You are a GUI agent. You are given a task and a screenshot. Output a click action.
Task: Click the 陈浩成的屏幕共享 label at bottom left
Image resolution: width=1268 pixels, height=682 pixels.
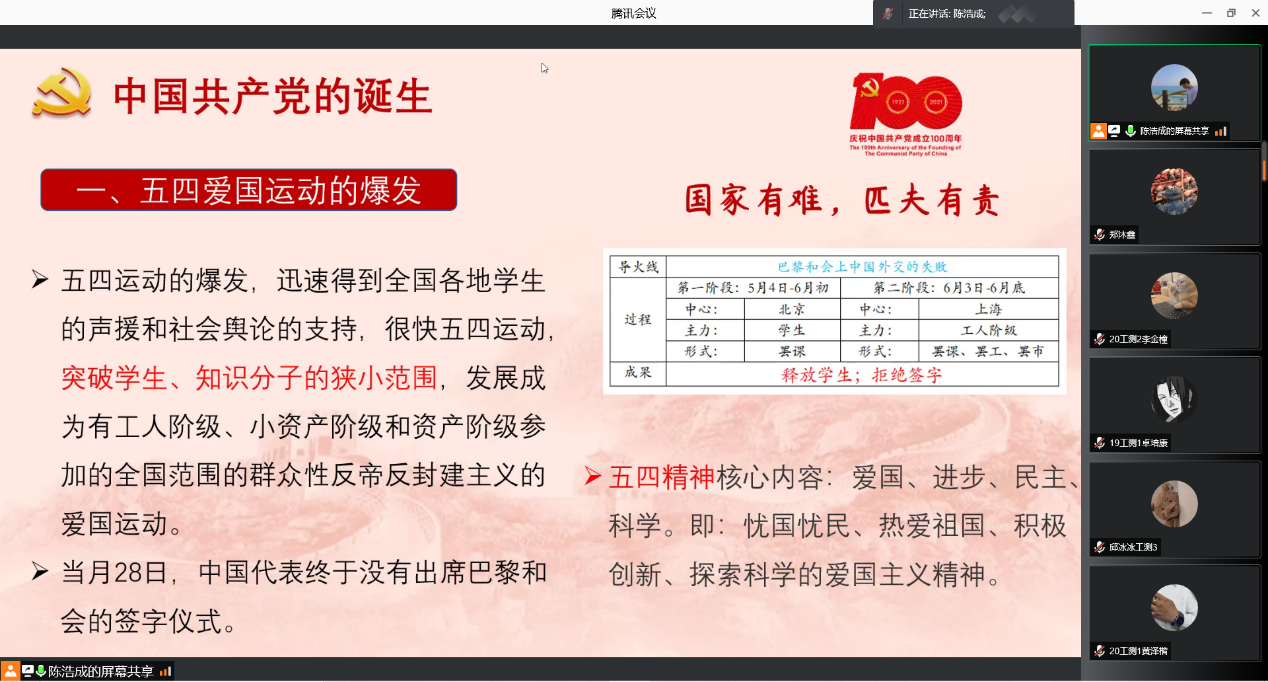point(101,671)
